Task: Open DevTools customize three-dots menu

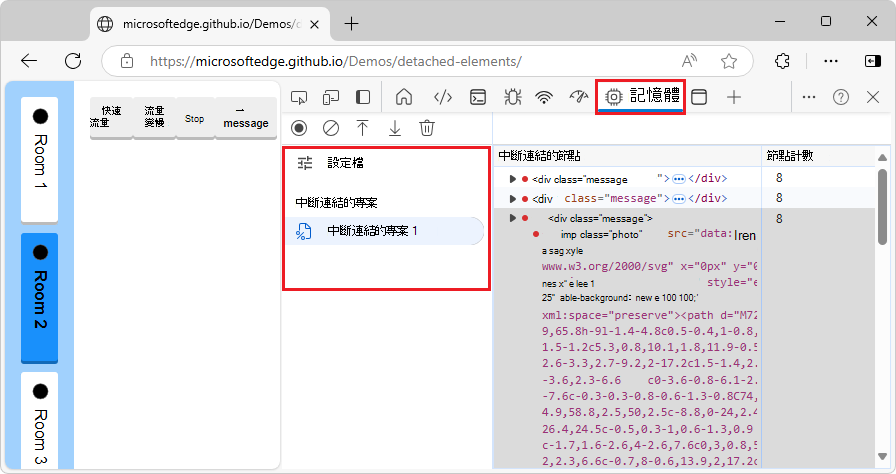Action: [x=809, y=98]
